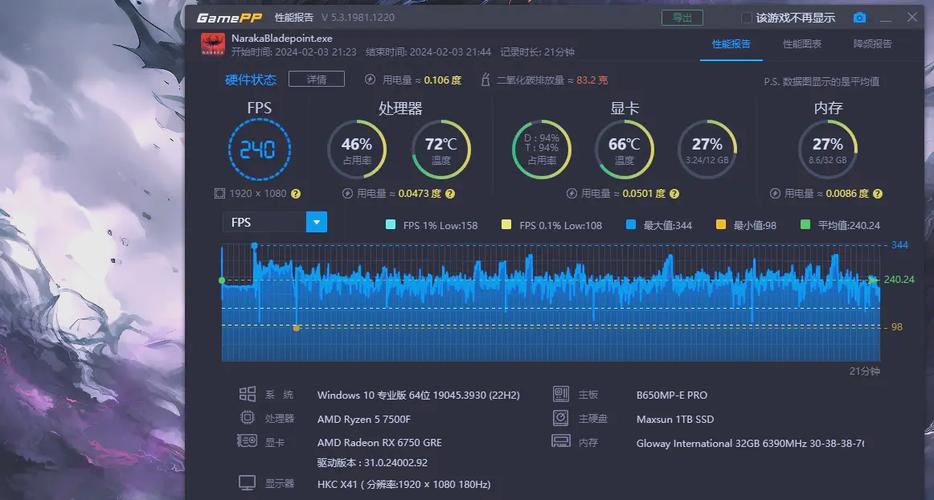
Task: Click GPU usage D:94% gauge
Action: (541, 150)
